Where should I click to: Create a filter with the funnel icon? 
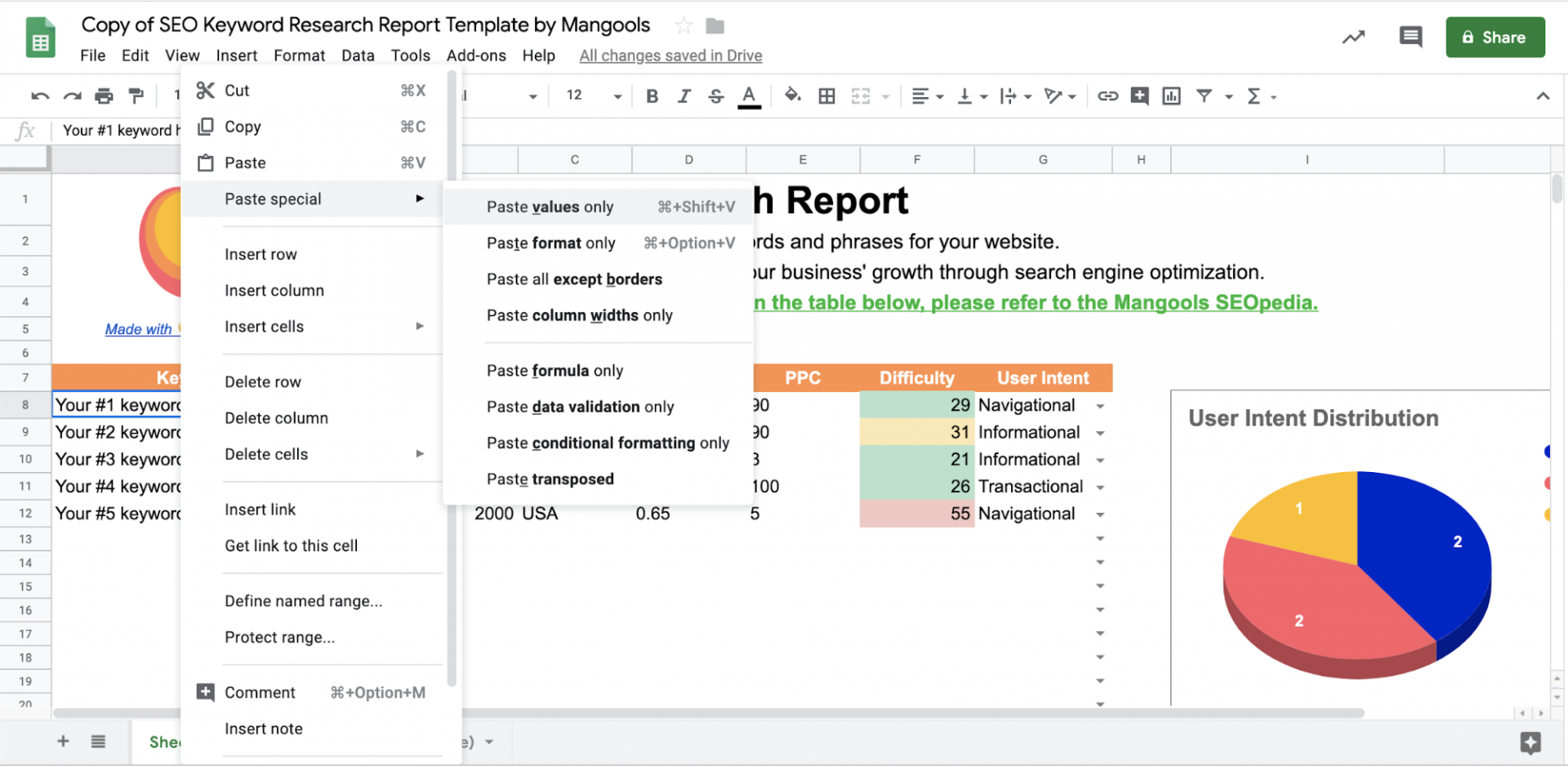tap(1205, 96)
